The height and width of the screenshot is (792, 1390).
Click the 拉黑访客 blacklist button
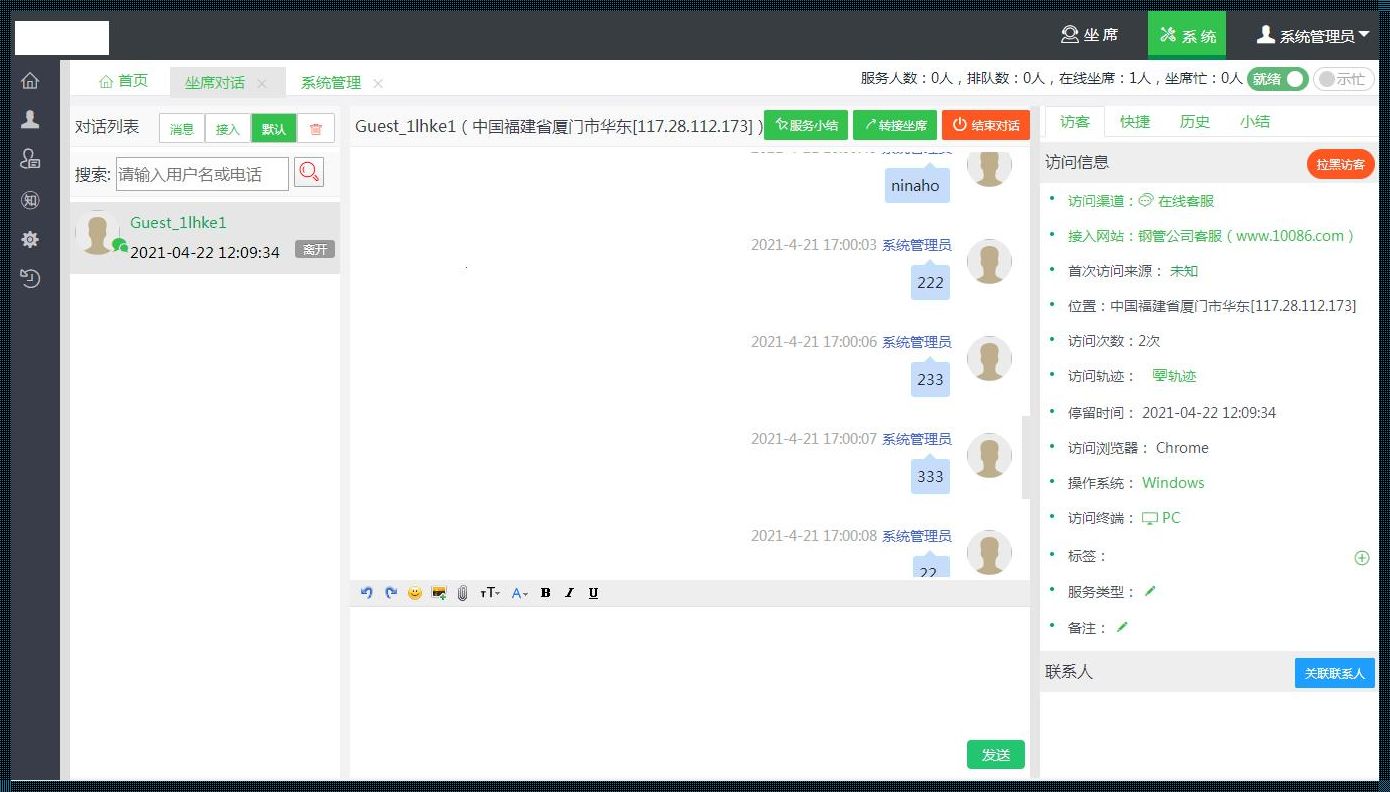tap(1341, 164)
